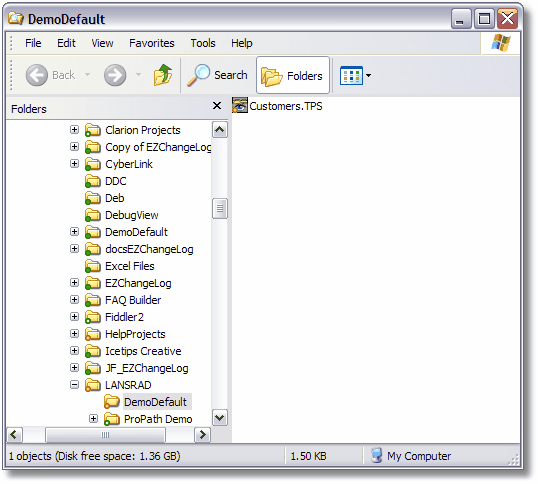
Task: Expand Copy of EZChangeLog folder
Action: point(74,146)
